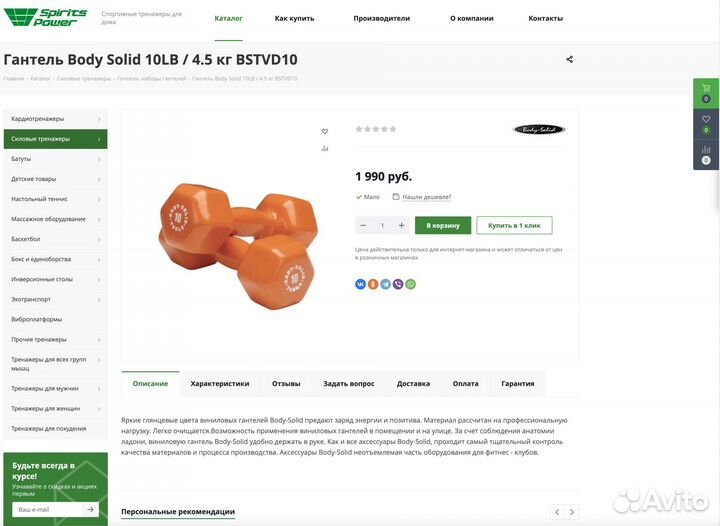
Task: Expand the Бокс и единоборства category
Action: pyautogui.click(x=56, y=259)
